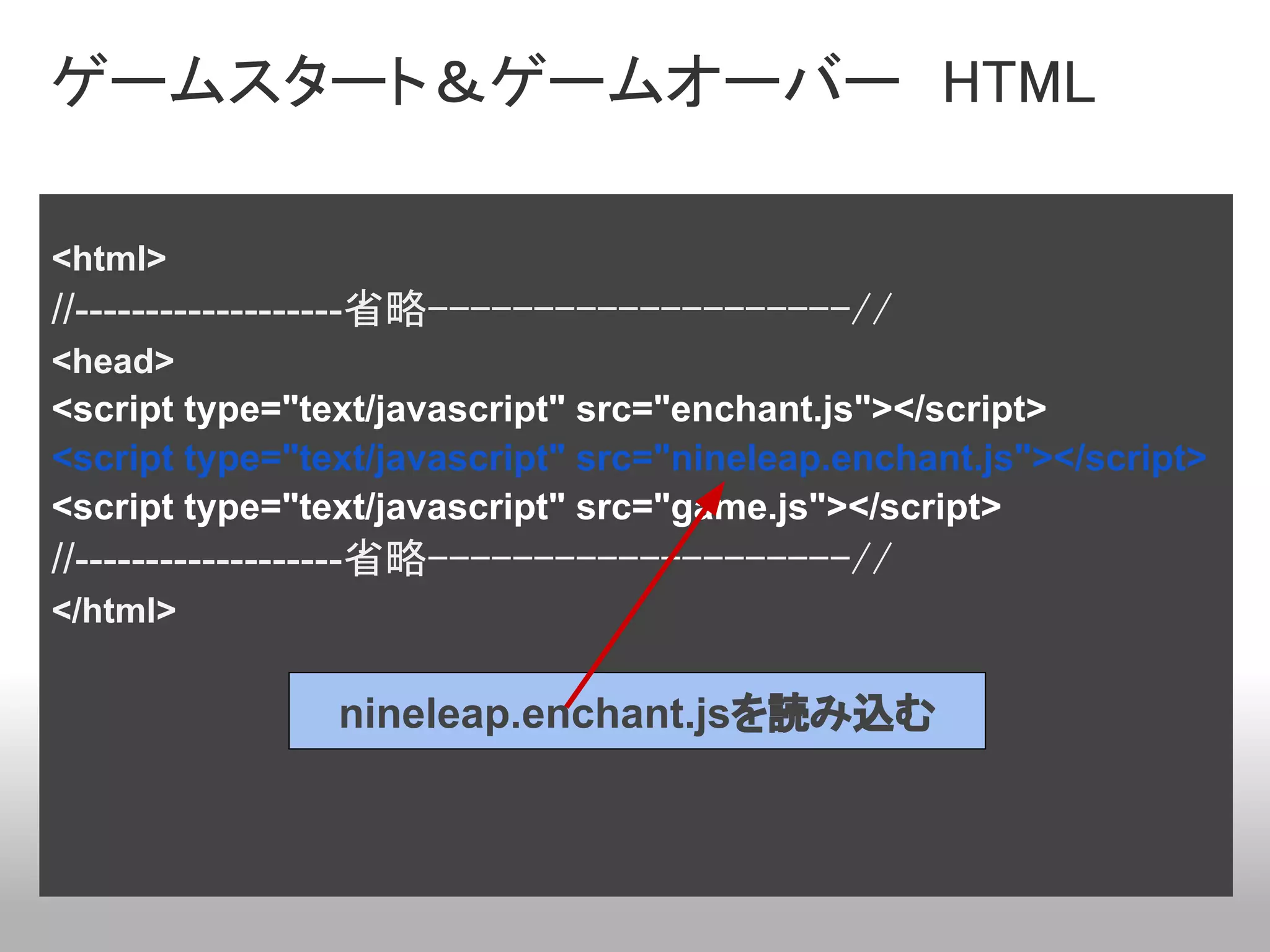
Task: Click the opening <html> tag line
Action: point(109,258)
